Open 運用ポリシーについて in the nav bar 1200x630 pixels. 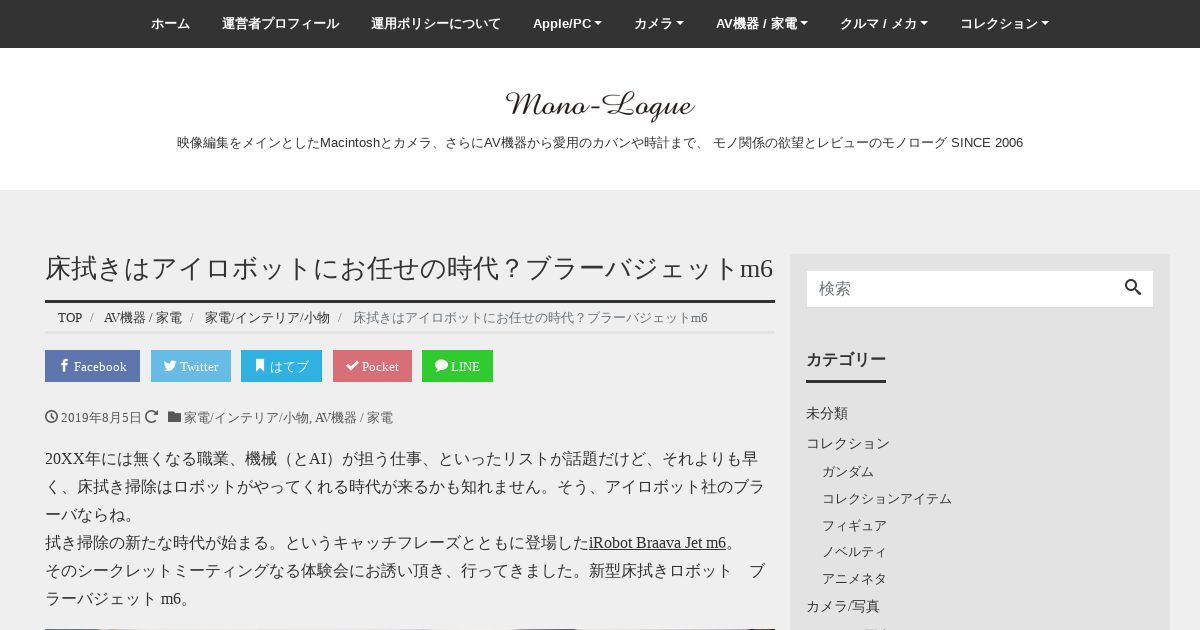tap(436, 24)
